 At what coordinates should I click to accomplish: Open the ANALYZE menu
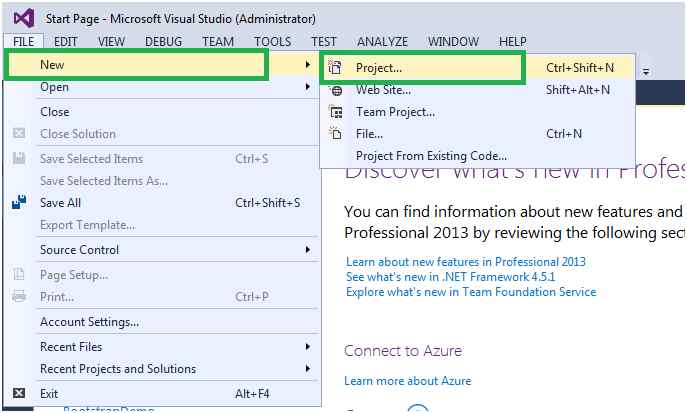point(382,41)
